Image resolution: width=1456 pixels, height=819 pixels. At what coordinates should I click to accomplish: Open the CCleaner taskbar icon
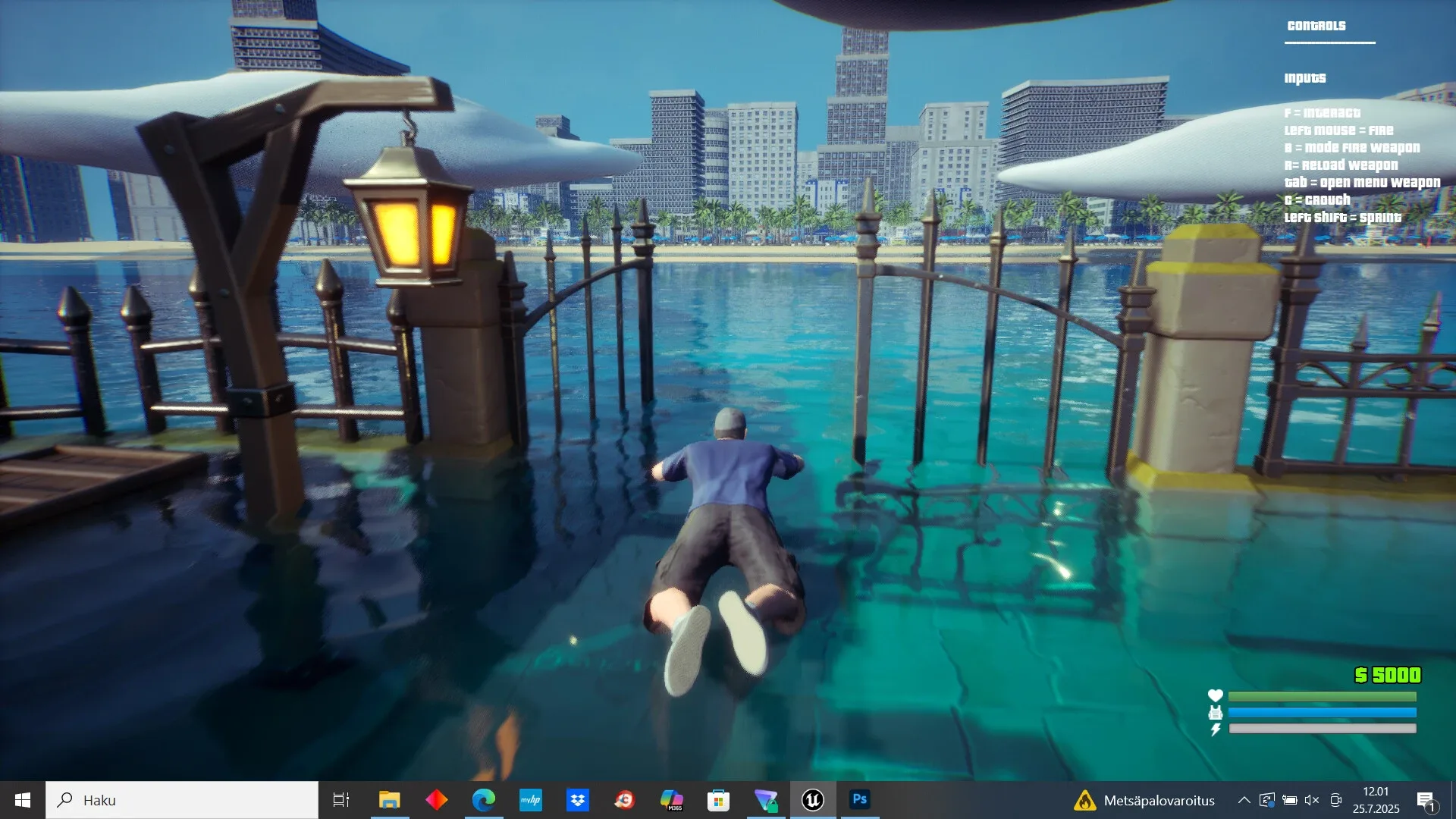[x=624, y=800]
